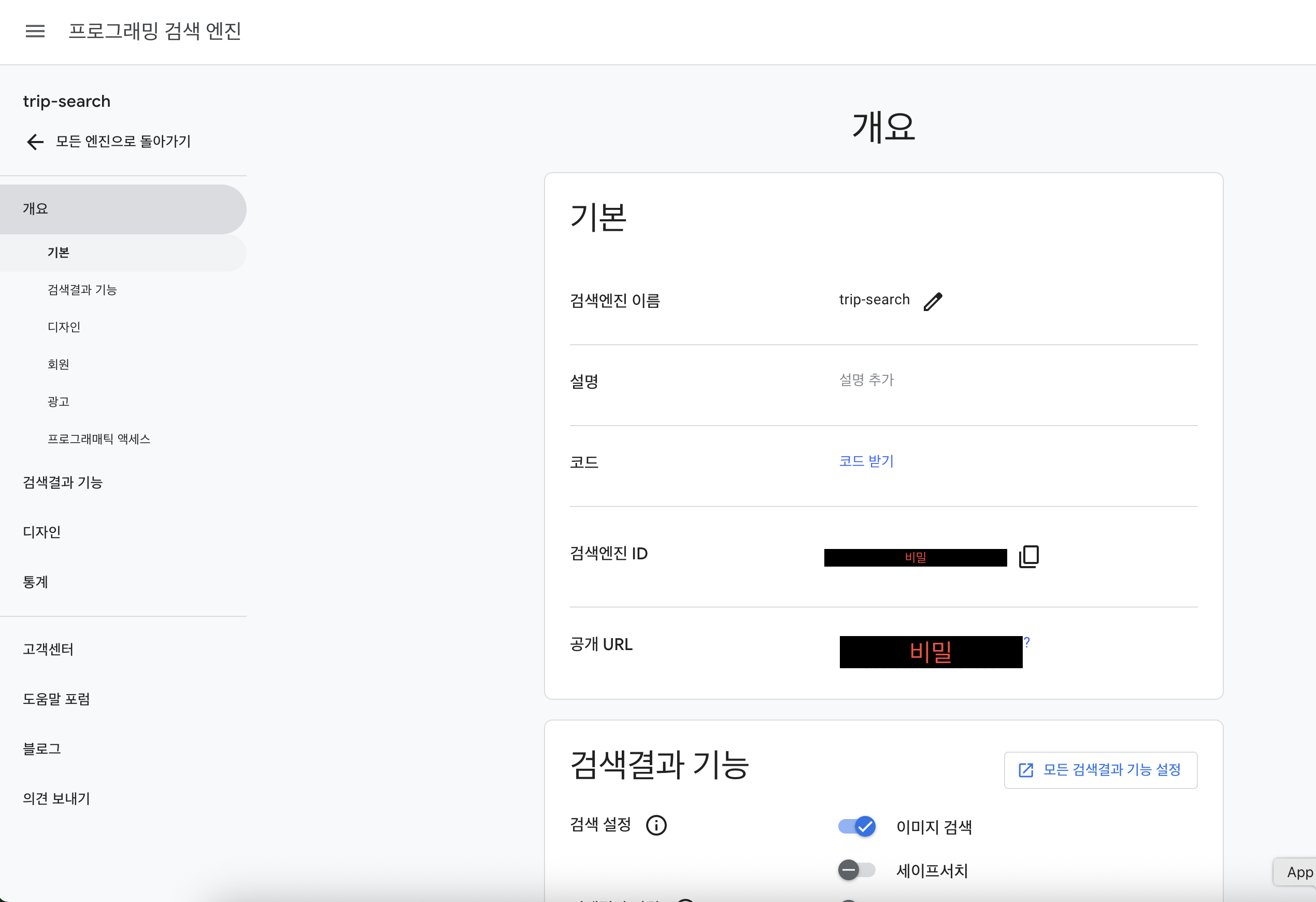
Task: Open the hamburger navigation menu
Action: 35,31
